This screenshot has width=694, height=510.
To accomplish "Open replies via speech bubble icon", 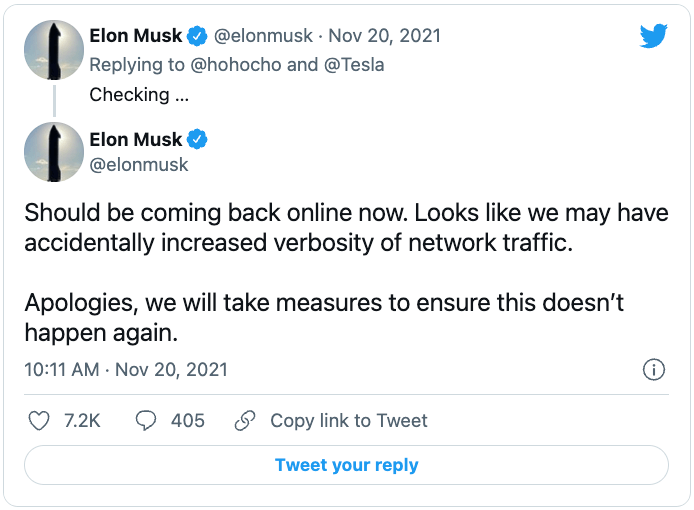I will (x=146, y=420).
